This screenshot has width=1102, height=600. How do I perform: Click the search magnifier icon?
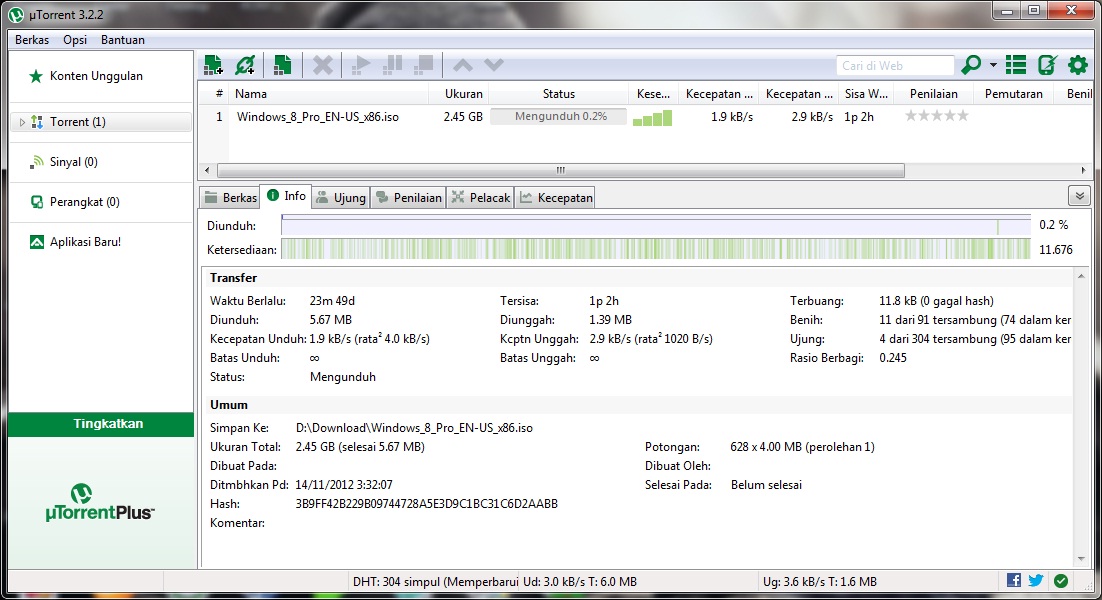(x=971, y=65)
